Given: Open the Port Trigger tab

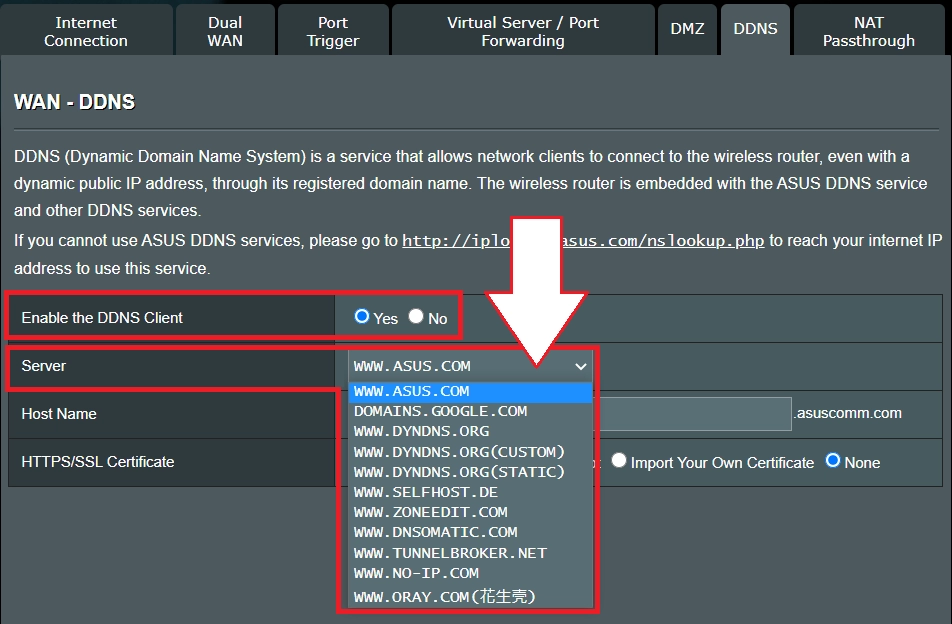Looking at the screenshot, I should click(332, 28).
